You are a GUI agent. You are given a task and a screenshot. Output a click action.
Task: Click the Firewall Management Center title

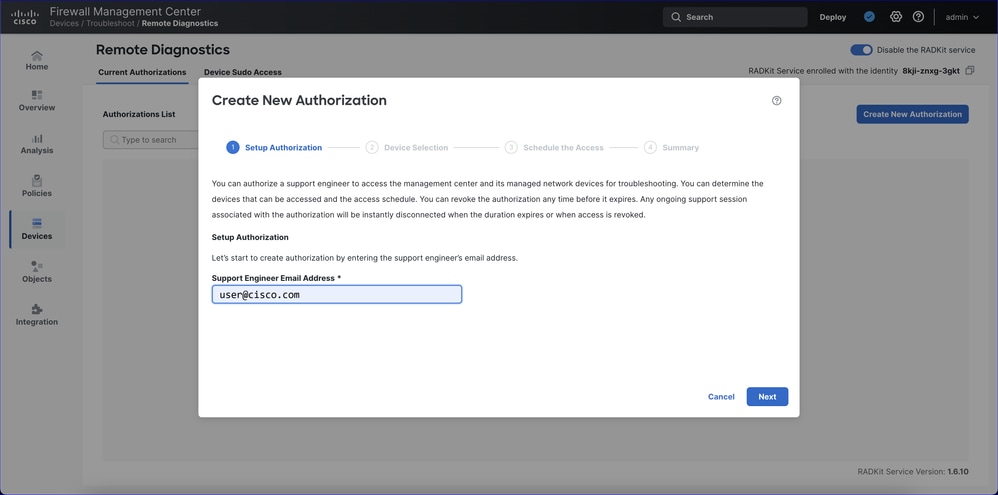point(125,11)
